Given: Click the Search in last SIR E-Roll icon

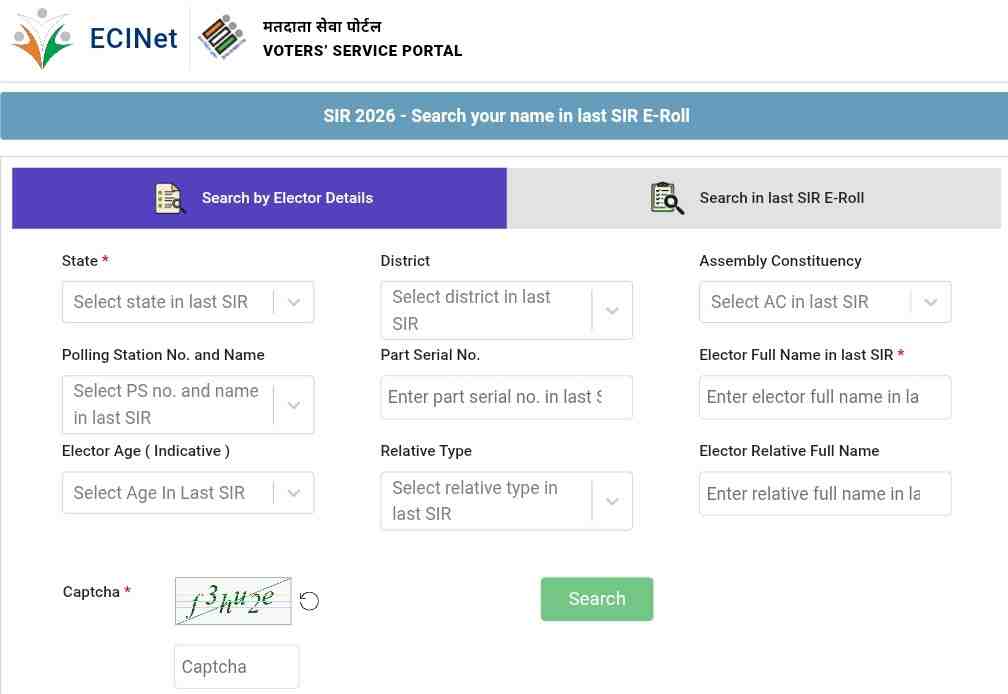Looking at the screenshot, I should coord(667,198).
